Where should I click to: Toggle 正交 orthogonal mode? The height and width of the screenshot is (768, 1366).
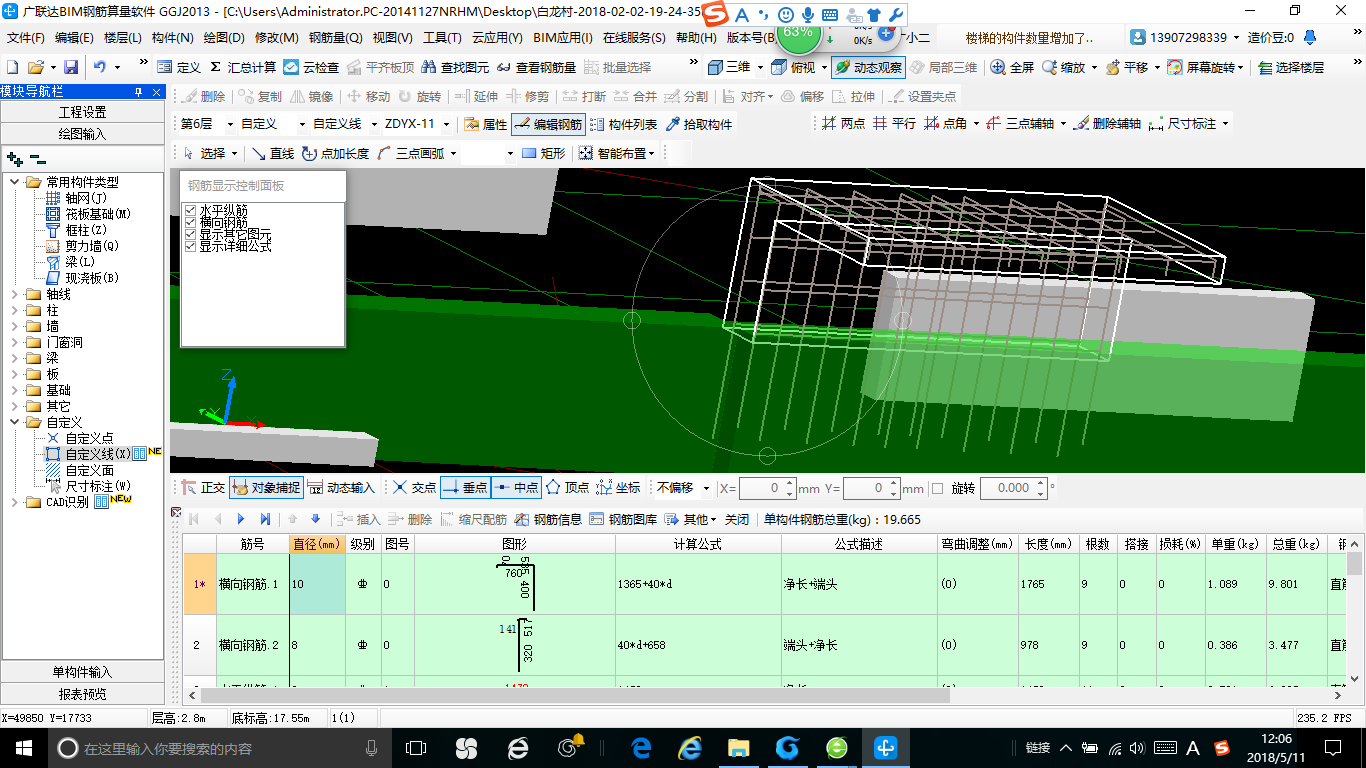coord(203,488)
